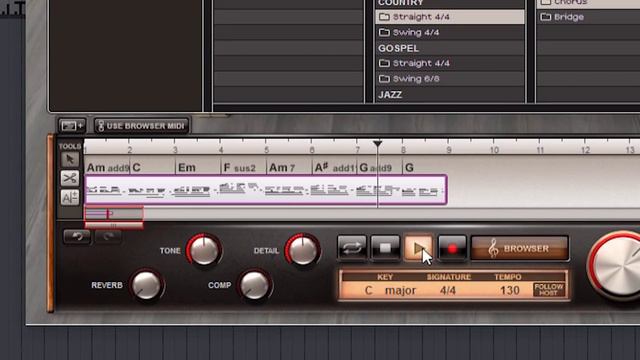Click bar 10 on the timeline ruler

click(494, 150)
